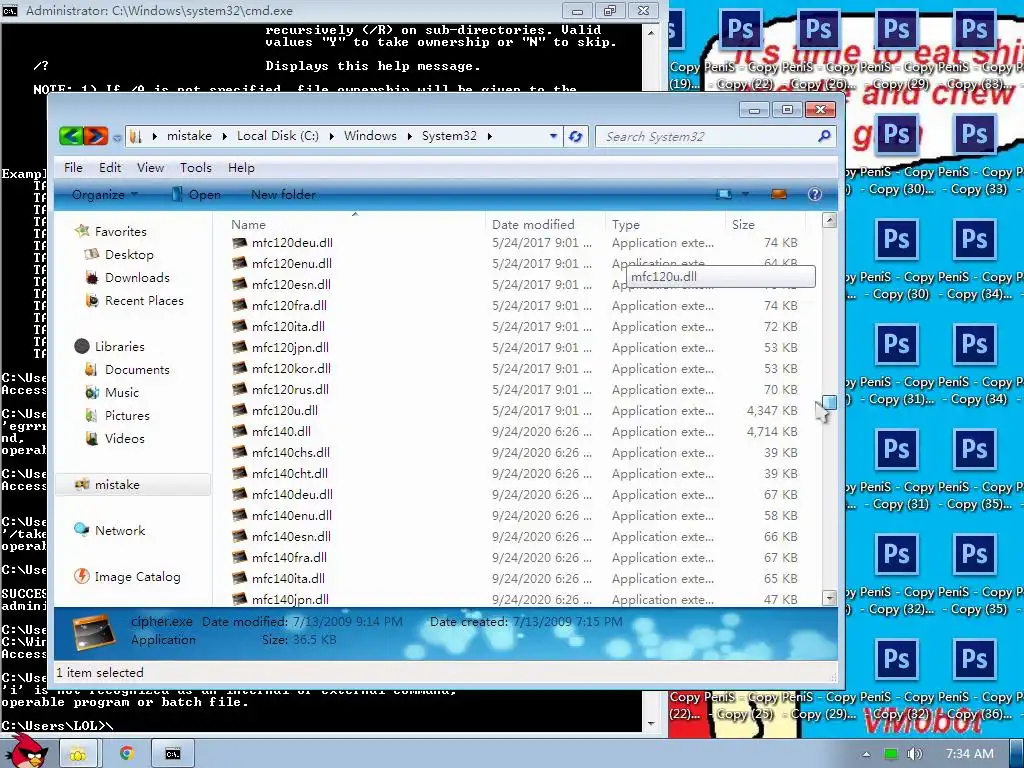Open address bar history dropdown
Image resolution: width=1024 pixels, height=768 pixels.
click(553, 136)
